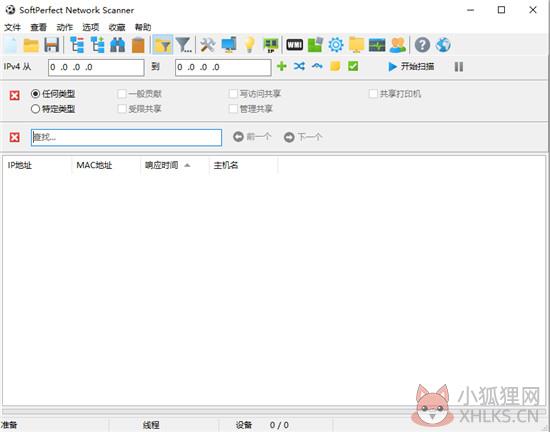Start scanning with 开始扫描 button

point(411,66)
